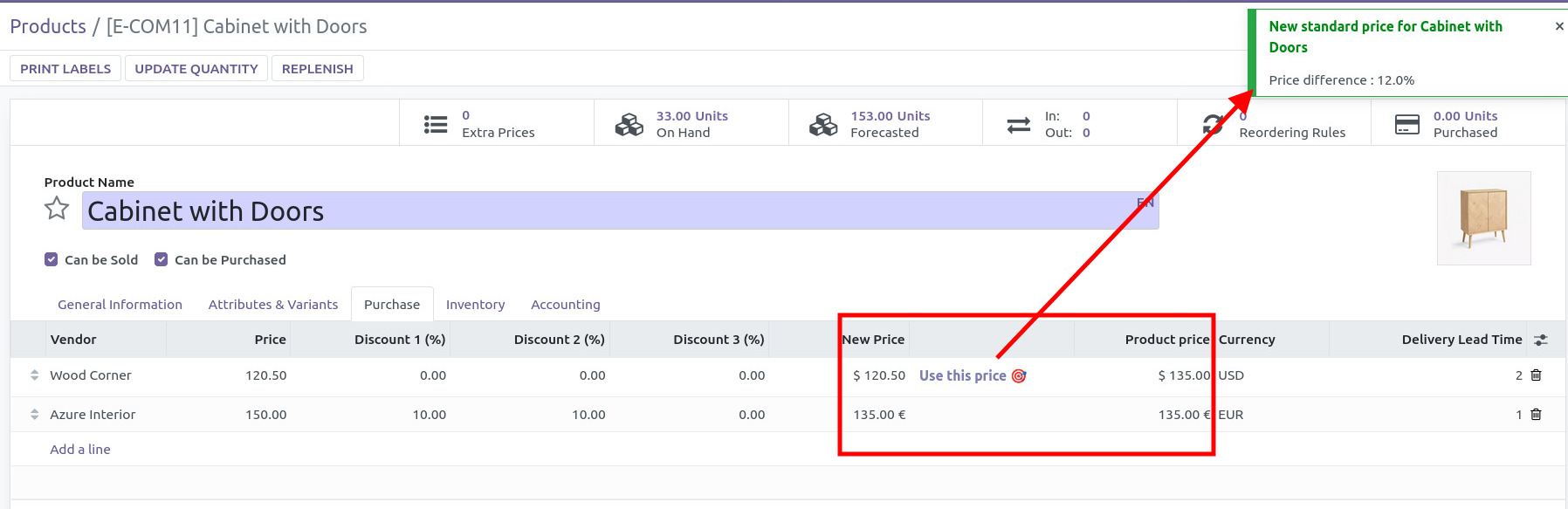
Task: Edit the Product Name field
Action: coord(620,211)
